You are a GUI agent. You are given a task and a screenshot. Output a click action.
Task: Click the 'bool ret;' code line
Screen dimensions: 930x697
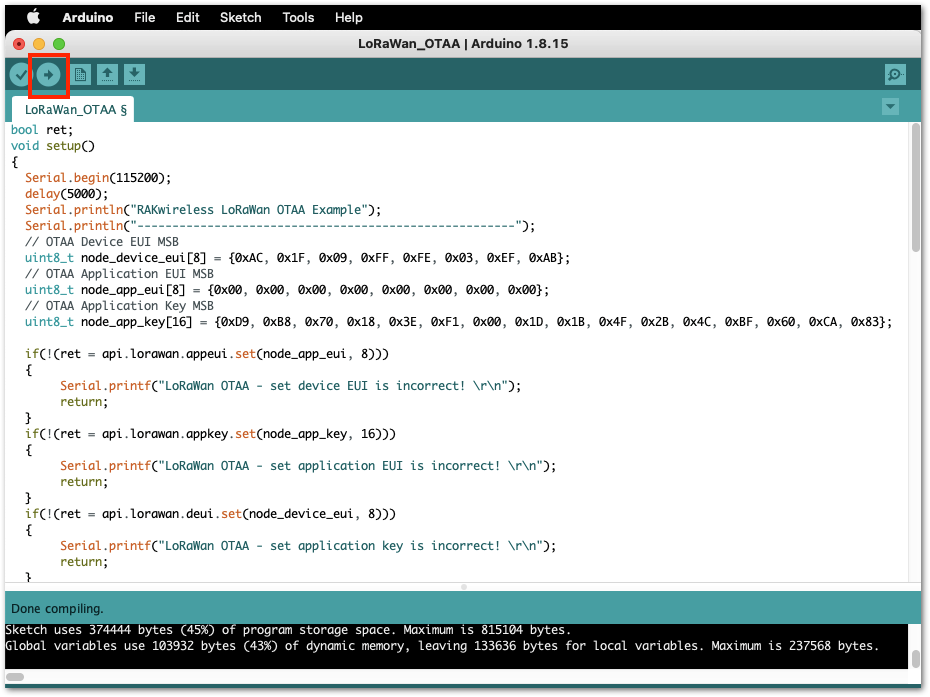42,130
